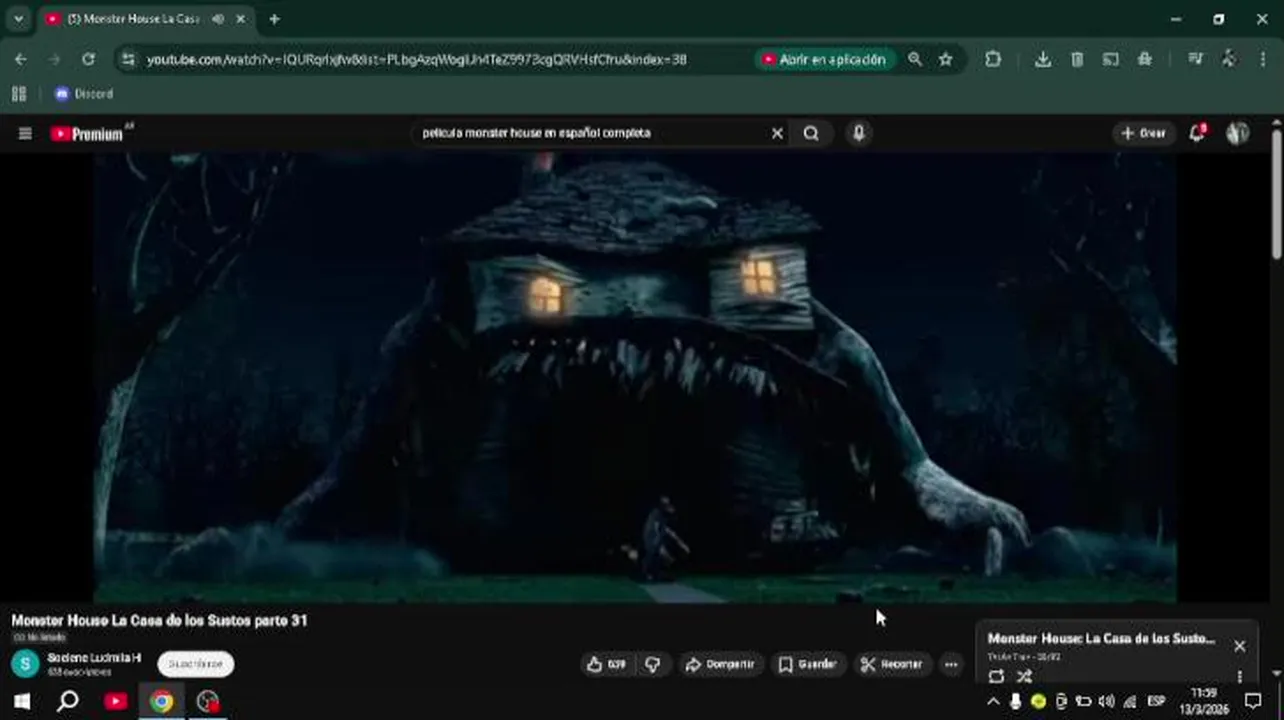Image resolution: width=1284 pixels, height=720 pixels.
Task: Click the Compartir share button
Action: pyautogui.click(x=719, y=664)
